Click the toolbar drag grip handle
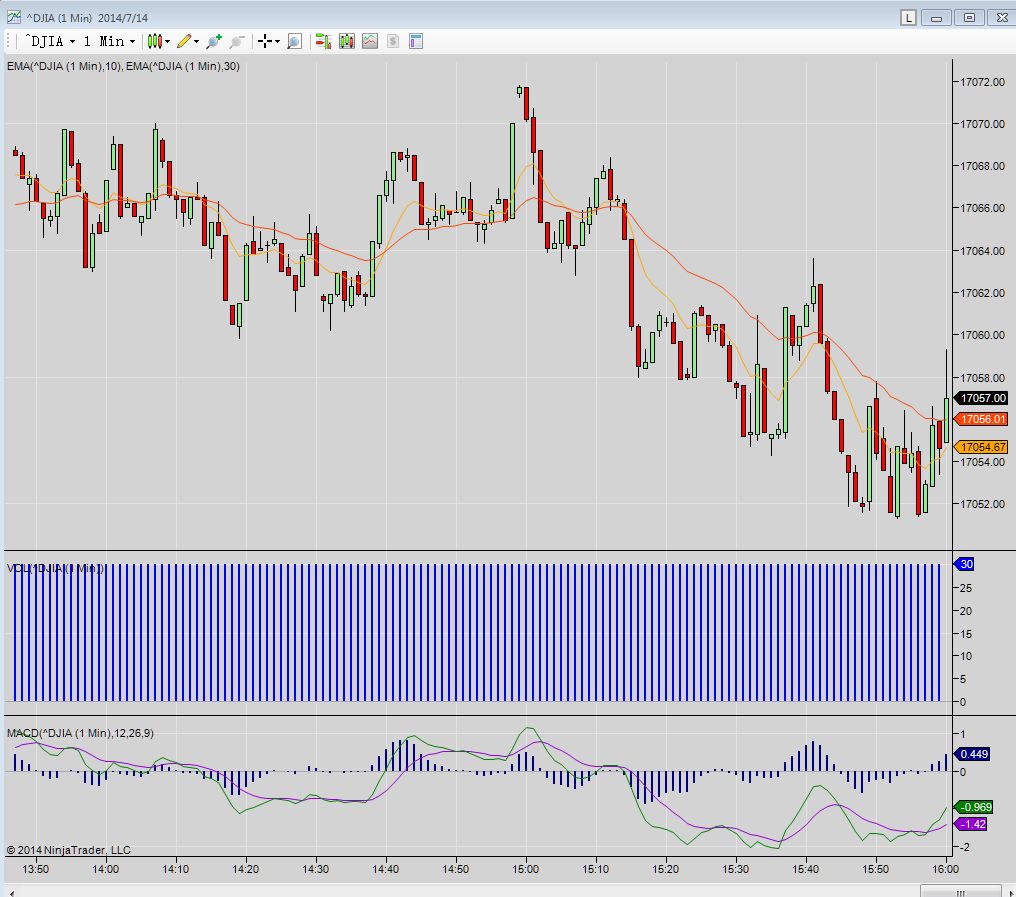 (x=8, y=41)
